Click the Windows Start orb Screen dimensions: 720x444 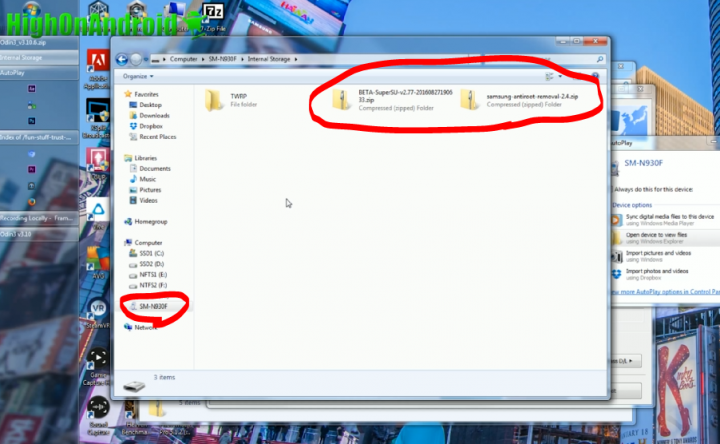(31, 9)
